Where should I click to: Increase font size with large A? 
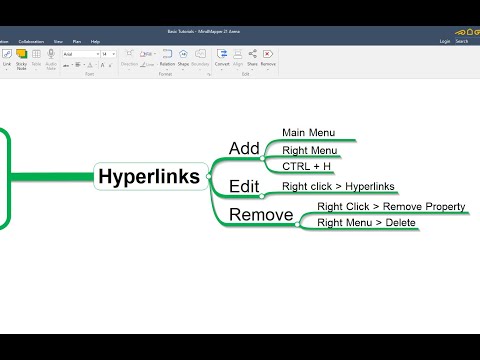pyautogui.click(x=103, y=65)
